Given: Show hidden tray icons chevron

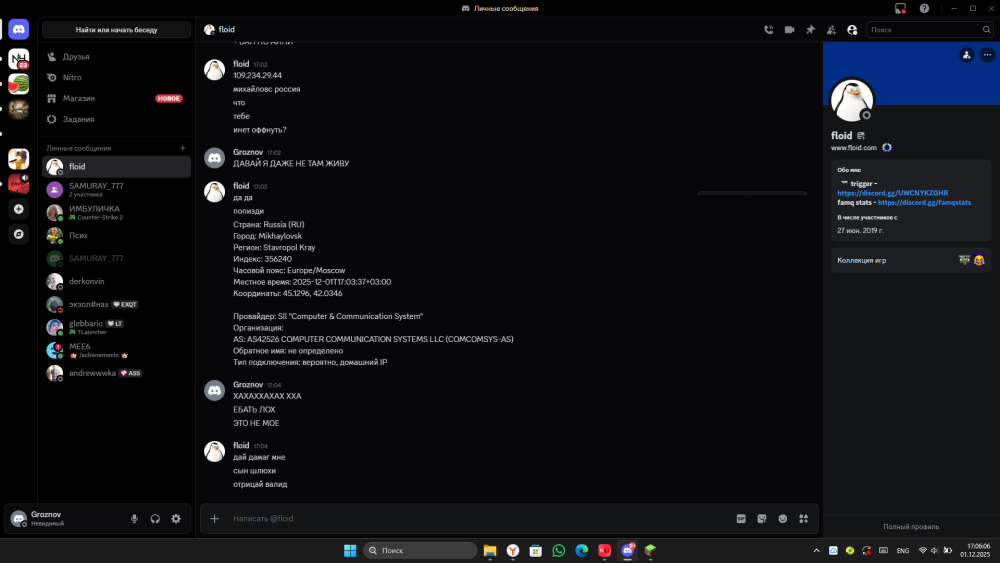Looking at the screenshot, I should pos(816,550).
